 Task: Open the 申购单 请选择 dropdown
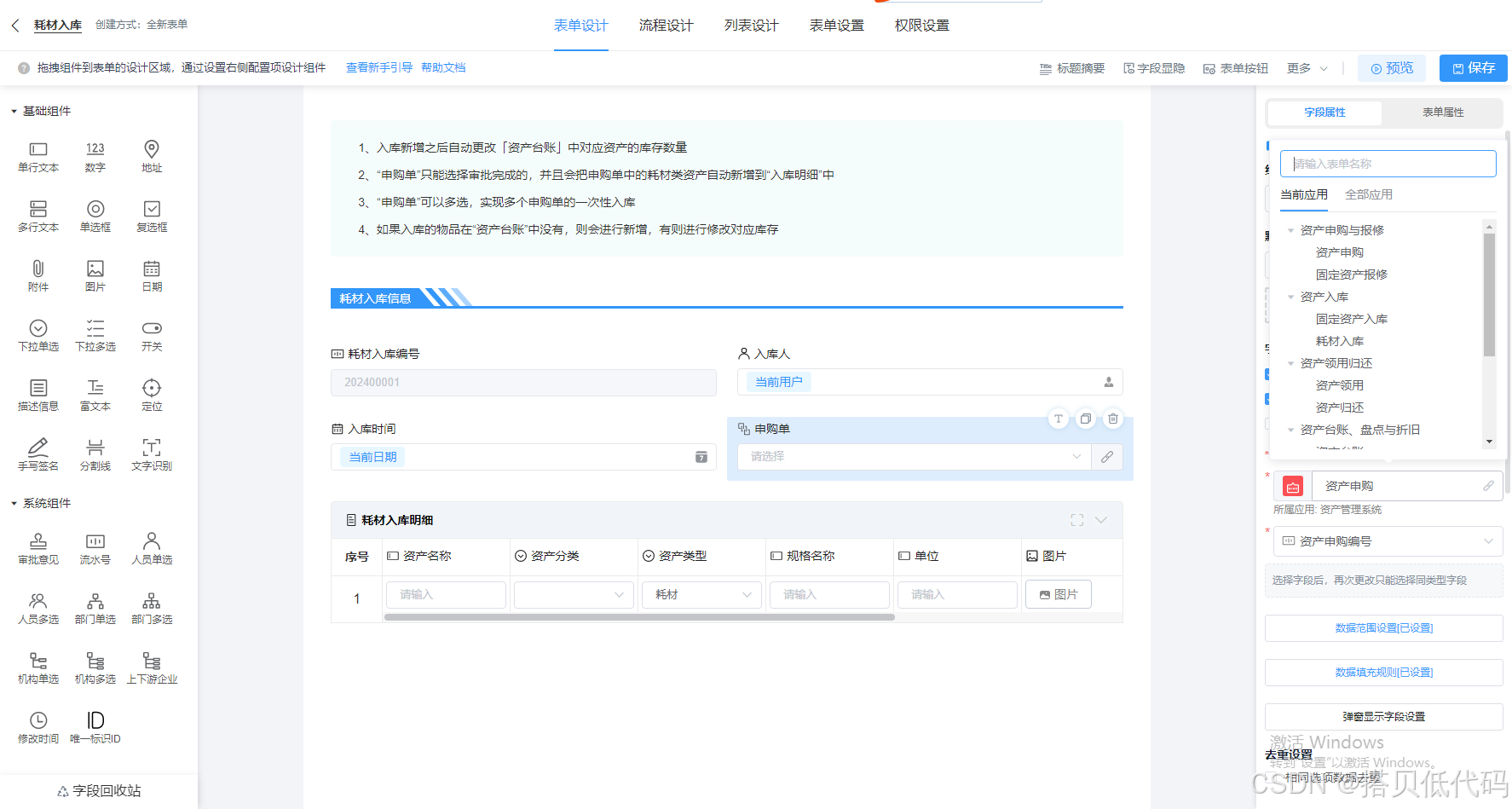coord(915,457)
